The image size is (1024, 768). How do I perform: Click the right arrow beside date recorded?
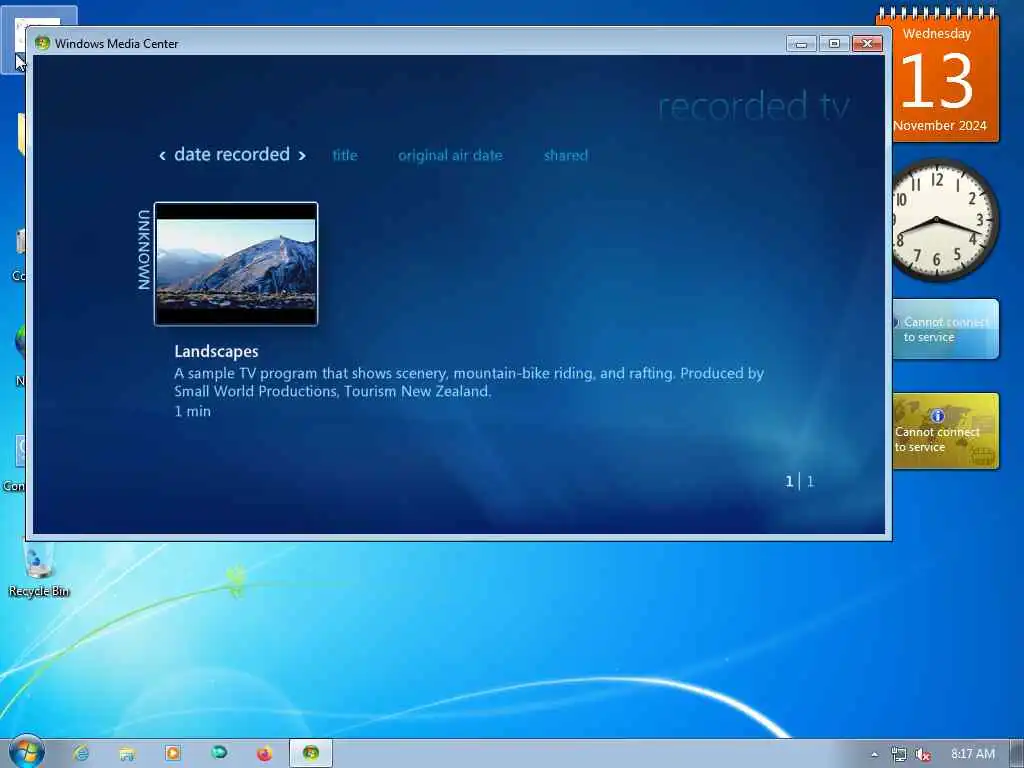(302, 155)
